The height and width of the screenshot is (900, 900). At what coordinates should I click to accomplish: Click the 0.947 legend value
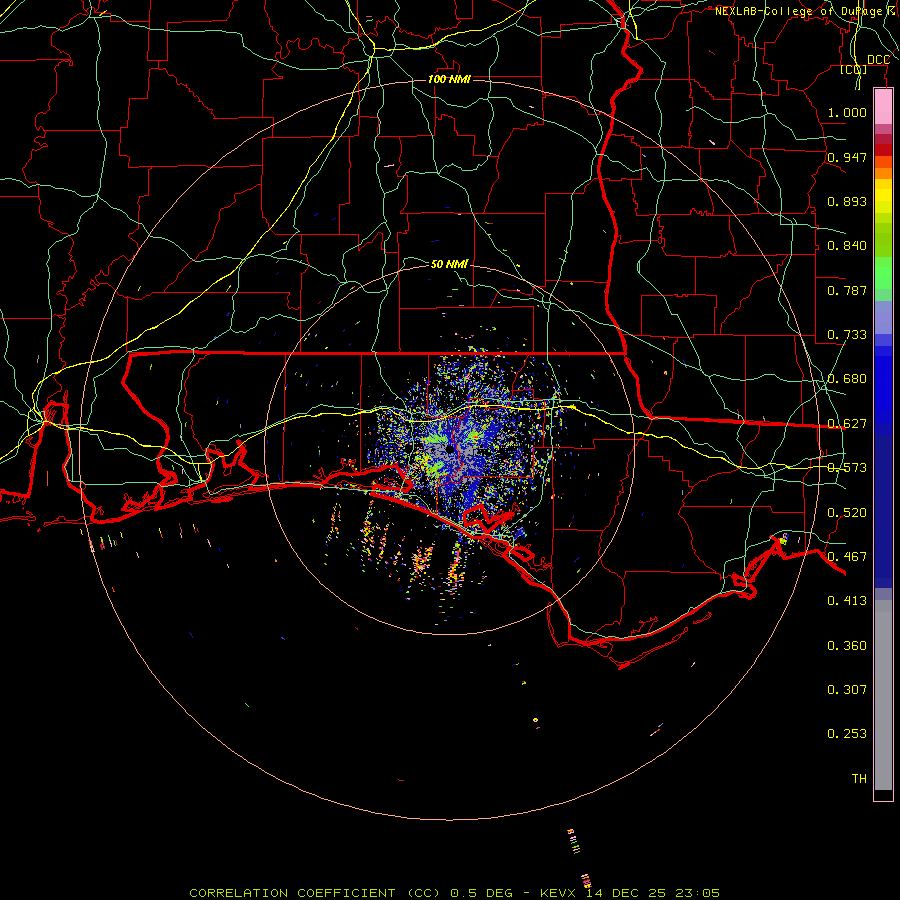pos(847,157)
